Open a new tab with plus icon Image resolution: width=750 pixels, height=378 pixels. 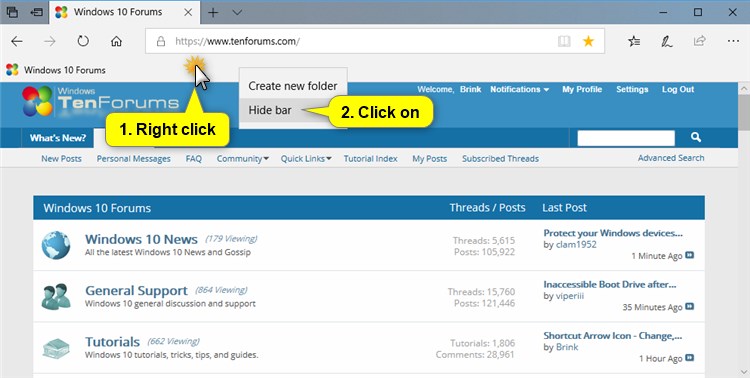point(213,12)
